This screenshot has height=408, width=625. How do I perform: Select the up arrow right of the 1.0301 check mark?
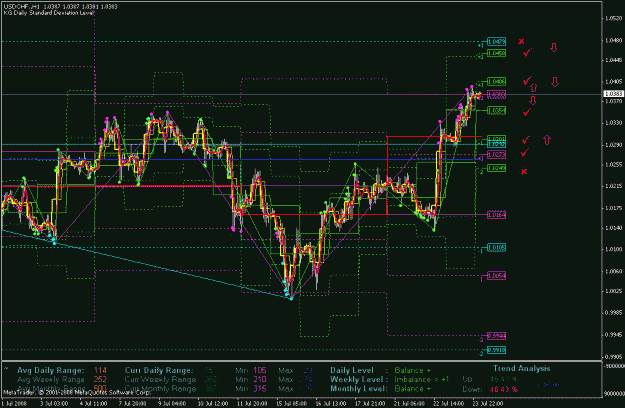point(547,139)
